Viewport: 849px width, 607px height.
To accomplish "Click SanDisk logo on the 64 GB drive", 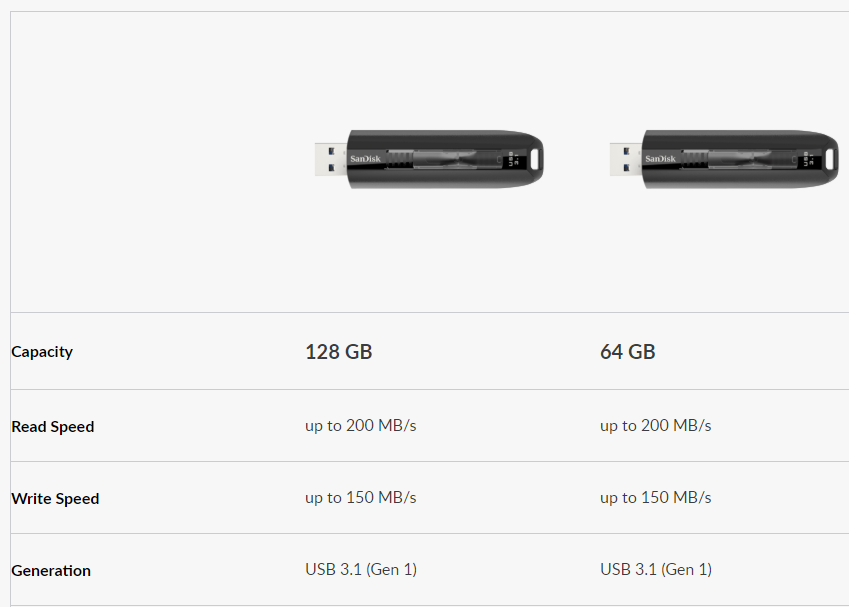I will 661,159.
